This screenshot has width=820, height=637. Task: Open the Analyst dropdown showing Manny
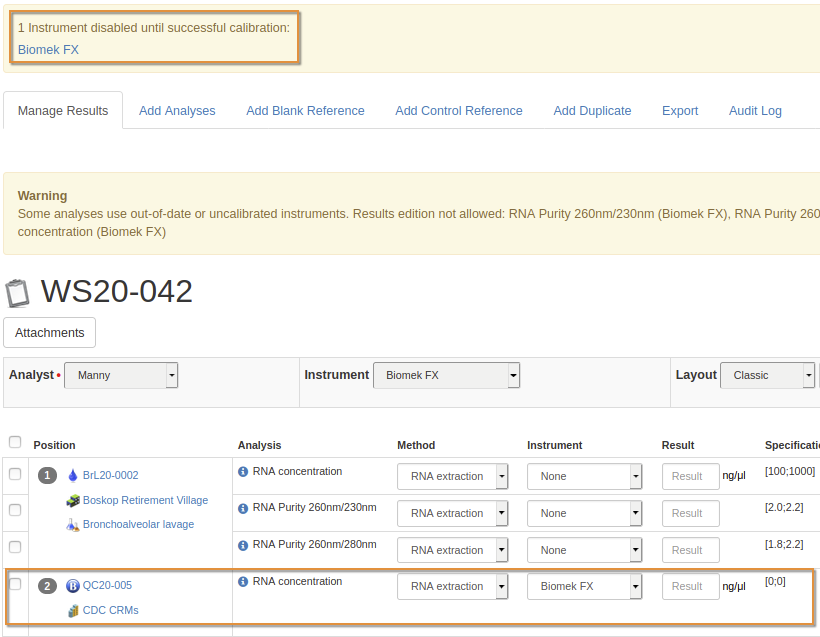121,375
